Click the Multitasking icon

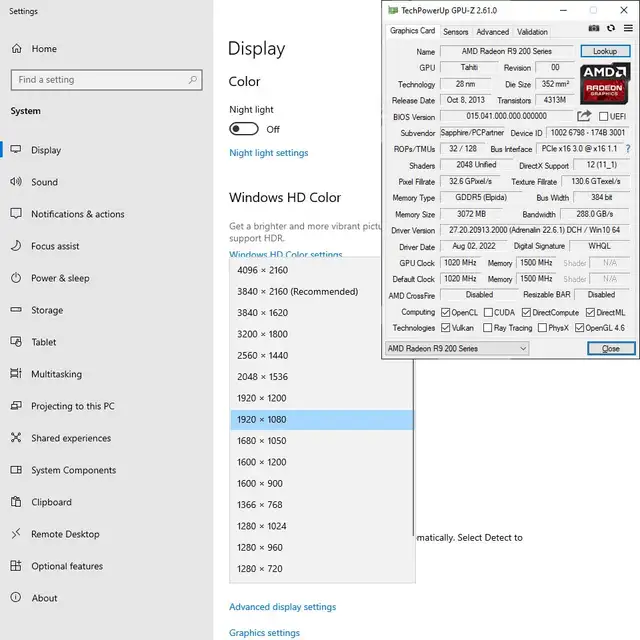[16, 373]
